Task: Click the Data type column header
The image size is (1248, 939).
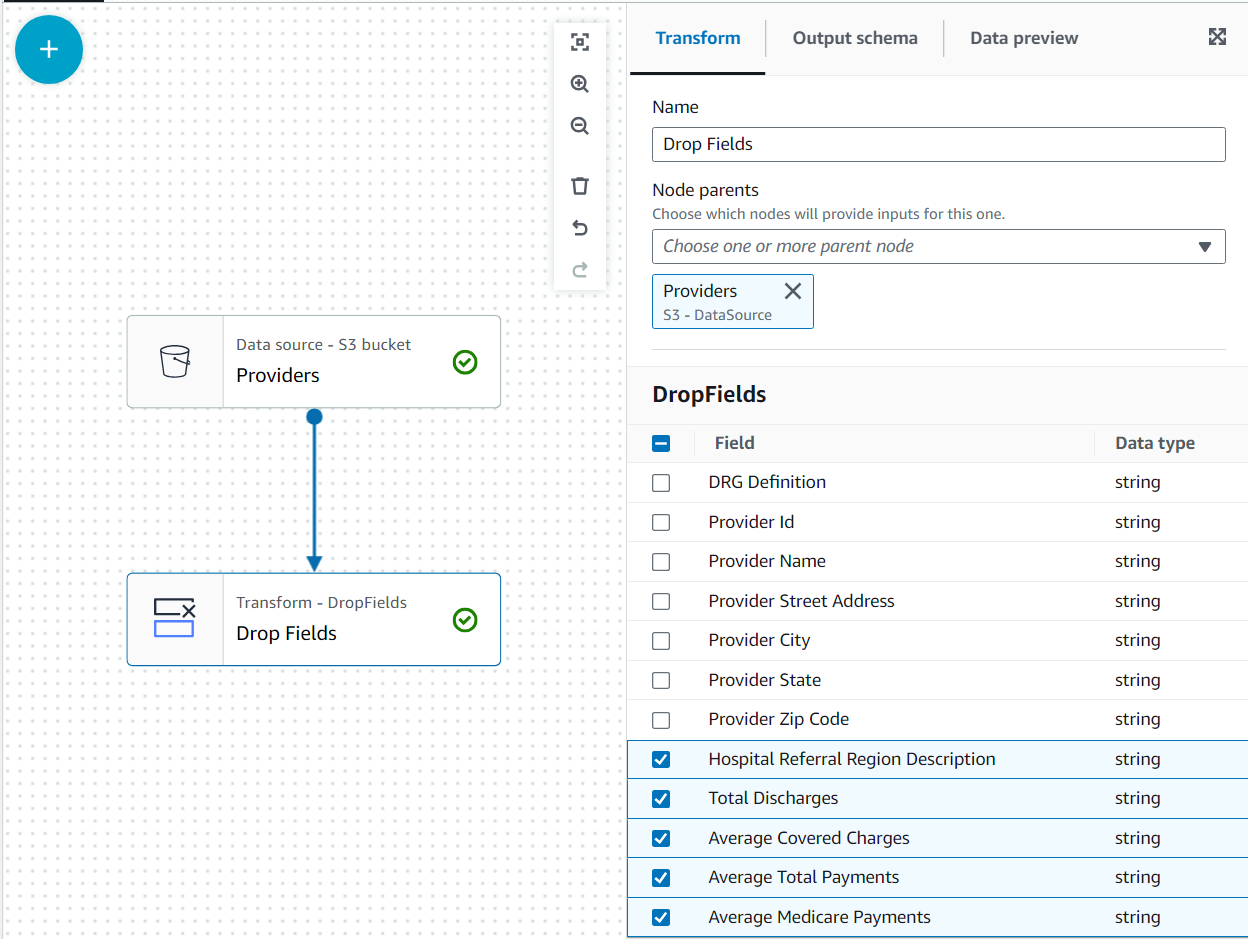Action: (1155, 443)
